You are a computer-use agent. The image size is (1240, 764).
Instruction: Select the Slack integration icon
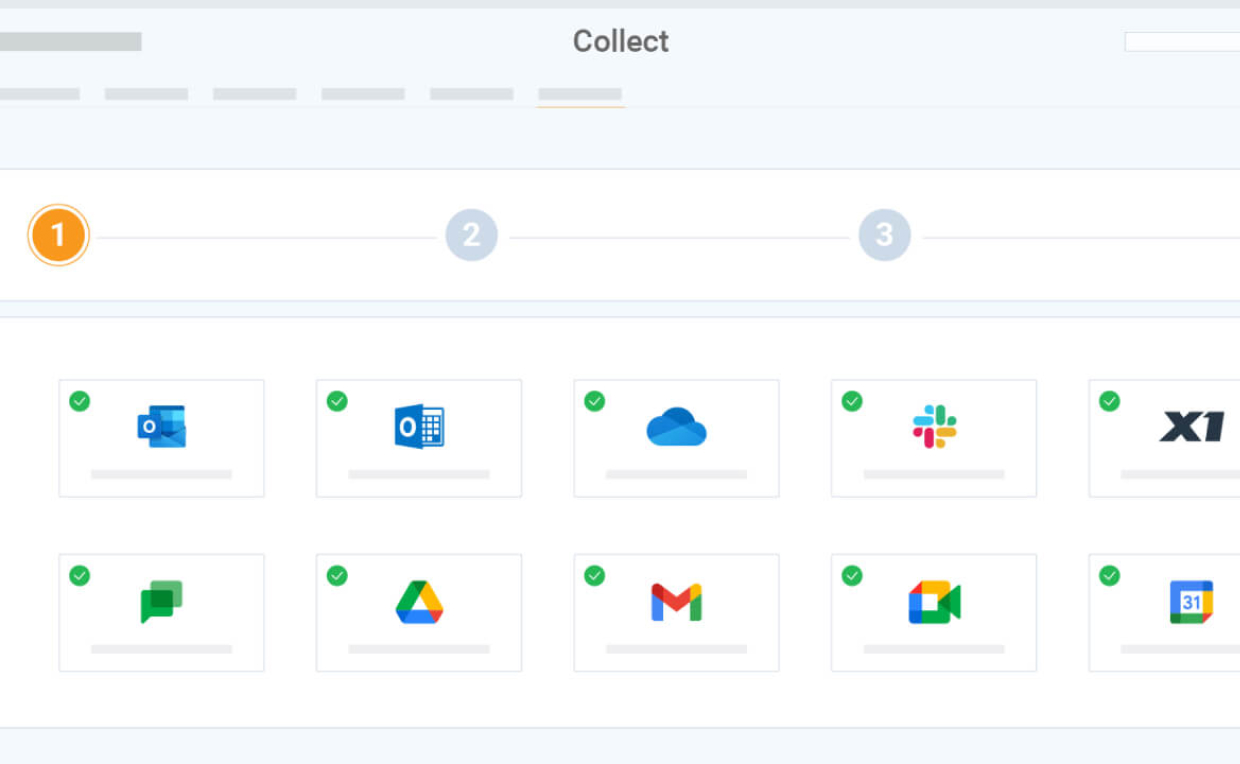[x=933, y=426]
